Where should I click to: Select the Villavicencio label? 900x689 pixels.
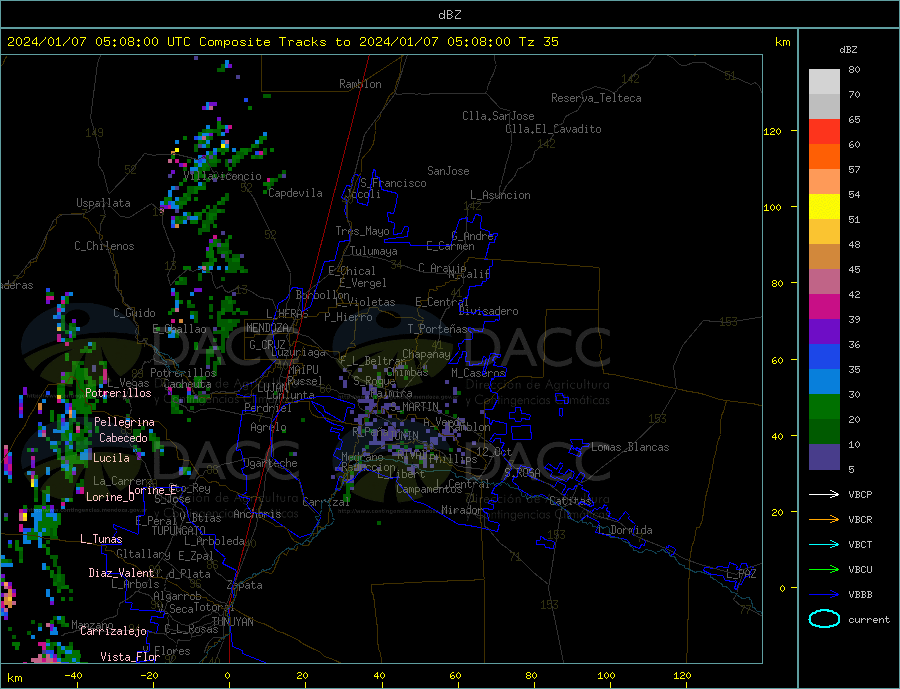tap(223, 177)
